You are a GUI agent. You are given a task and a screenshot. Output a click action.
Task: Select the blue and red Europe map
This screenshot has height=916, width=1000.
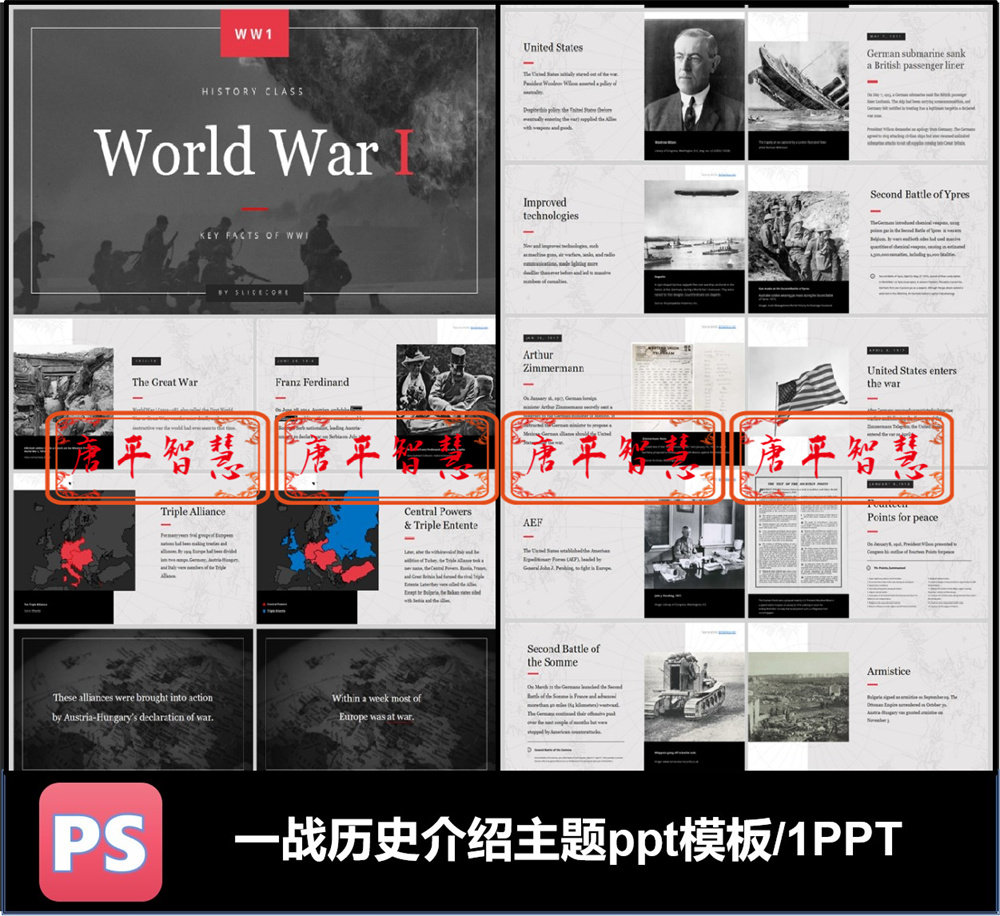click(x=318, y=540)
